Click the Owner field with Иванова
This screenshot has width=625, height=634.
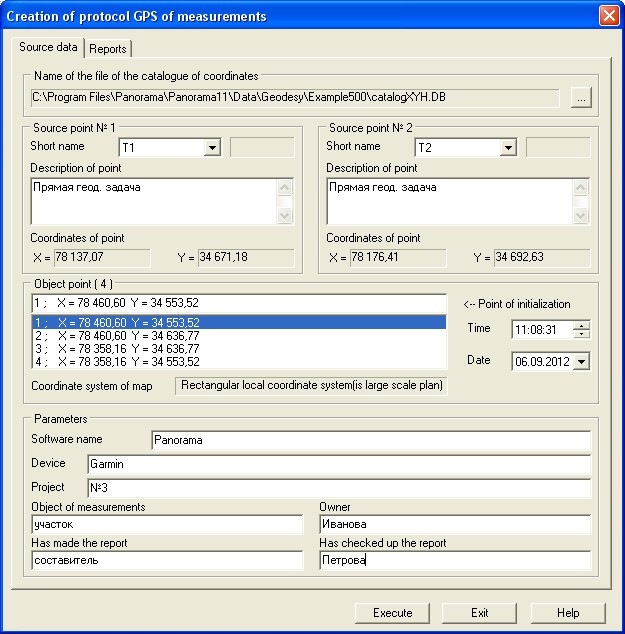pyautogui.click(x=454, y=525)
